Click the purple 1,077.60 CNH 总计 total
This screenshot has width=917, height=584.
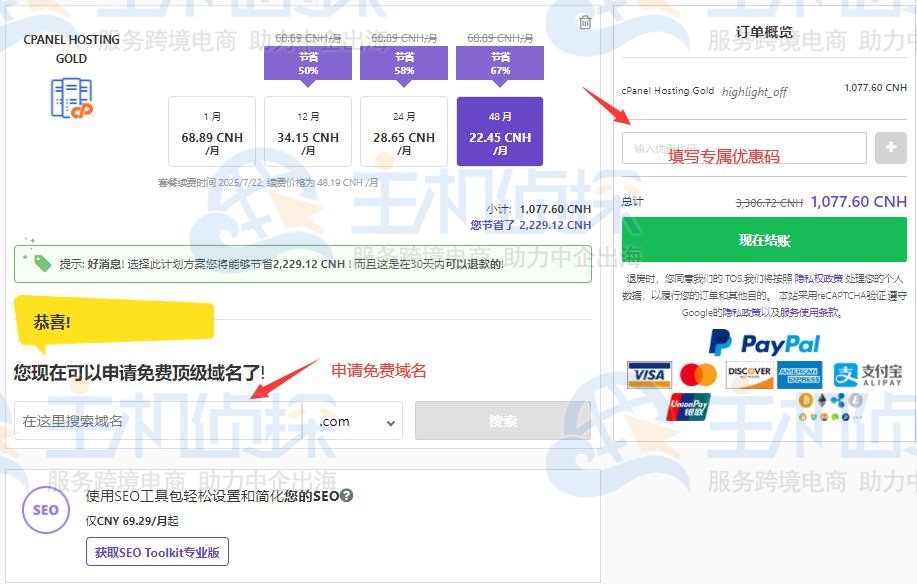(x=859, y=202)
